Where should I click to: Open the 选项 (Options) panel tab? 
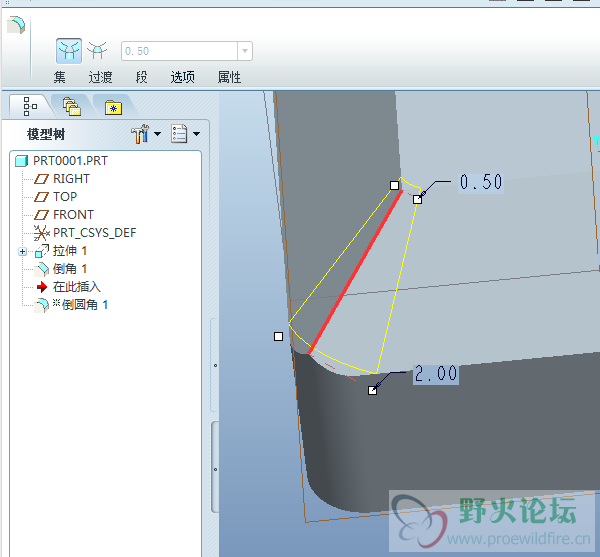point(183,77)
